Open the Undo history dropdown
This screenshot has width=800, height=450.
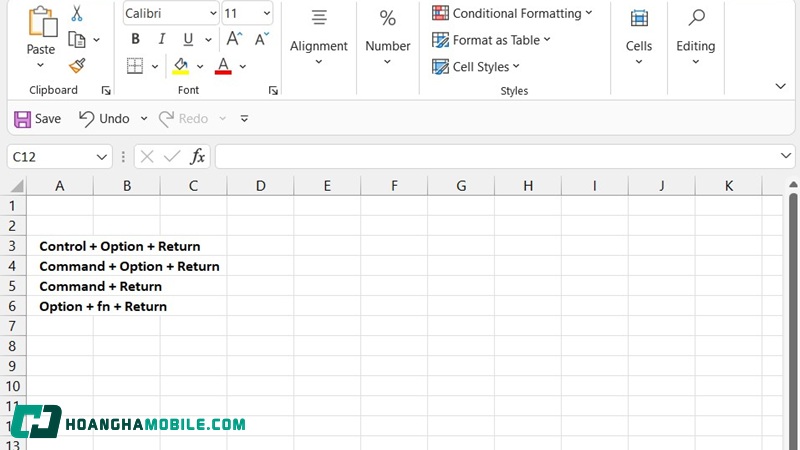144,119
